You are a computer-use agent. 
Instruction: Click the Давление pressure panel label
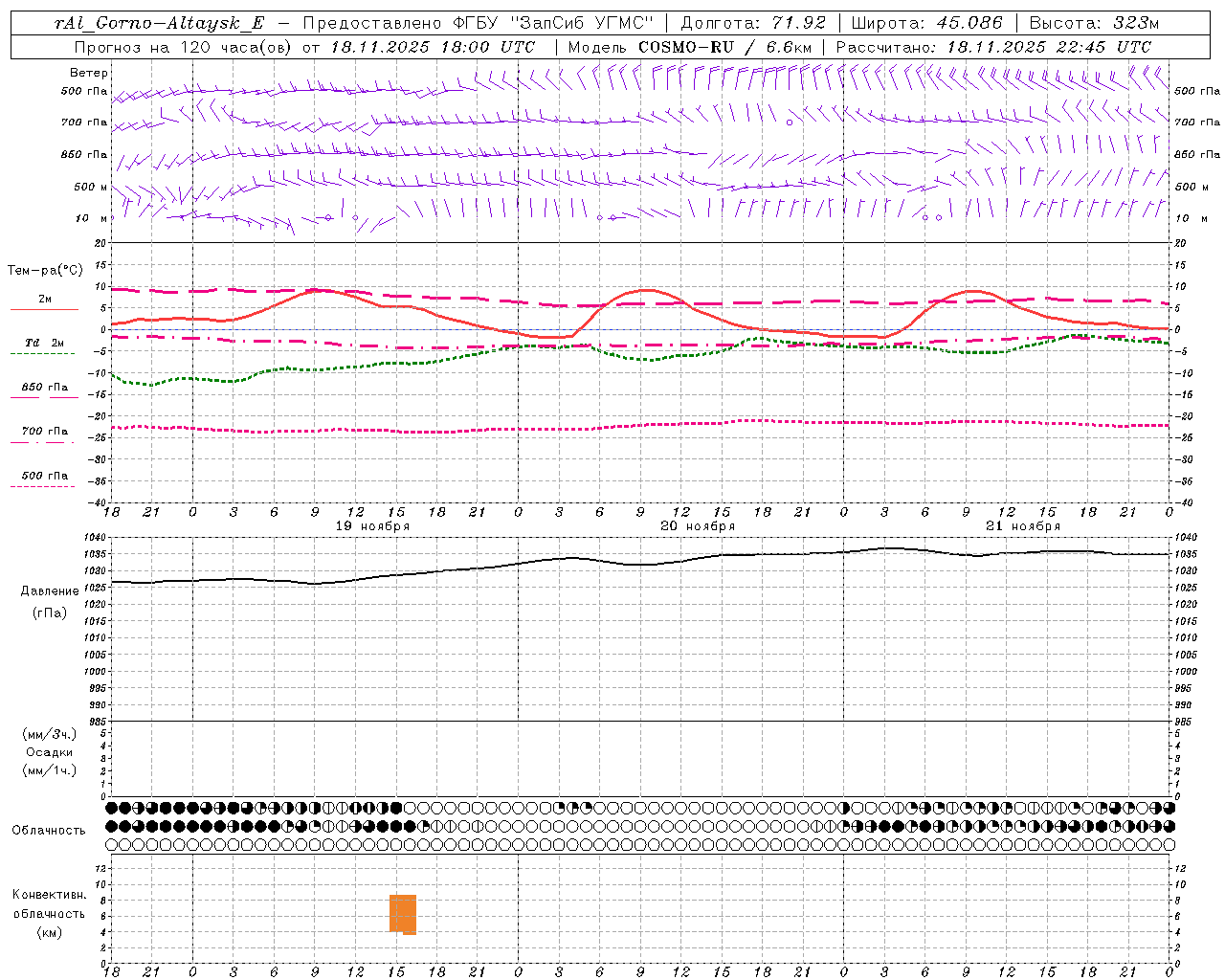pos(50,591)
